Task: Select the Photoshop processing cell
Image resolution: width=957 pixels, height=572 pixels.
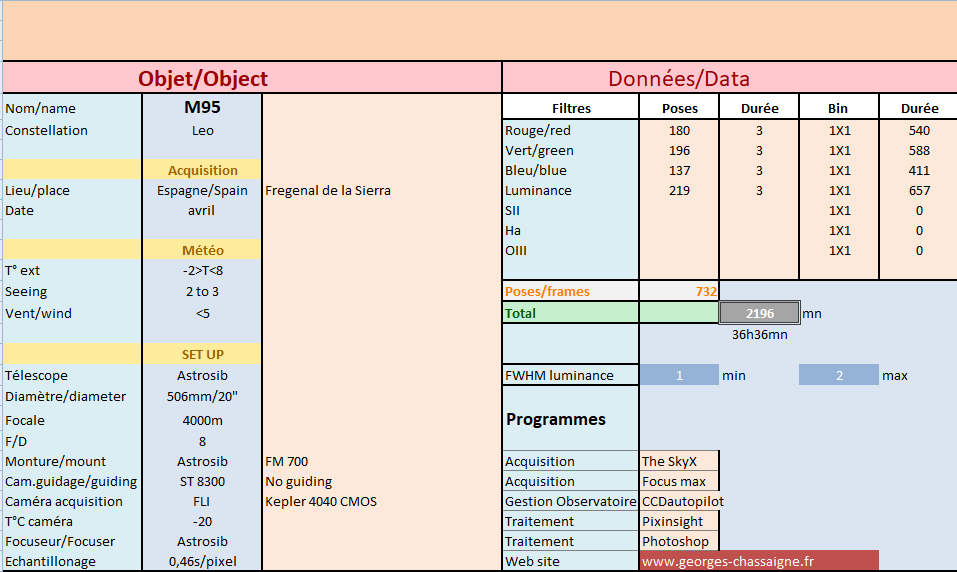Action: (x=679, y=541)
